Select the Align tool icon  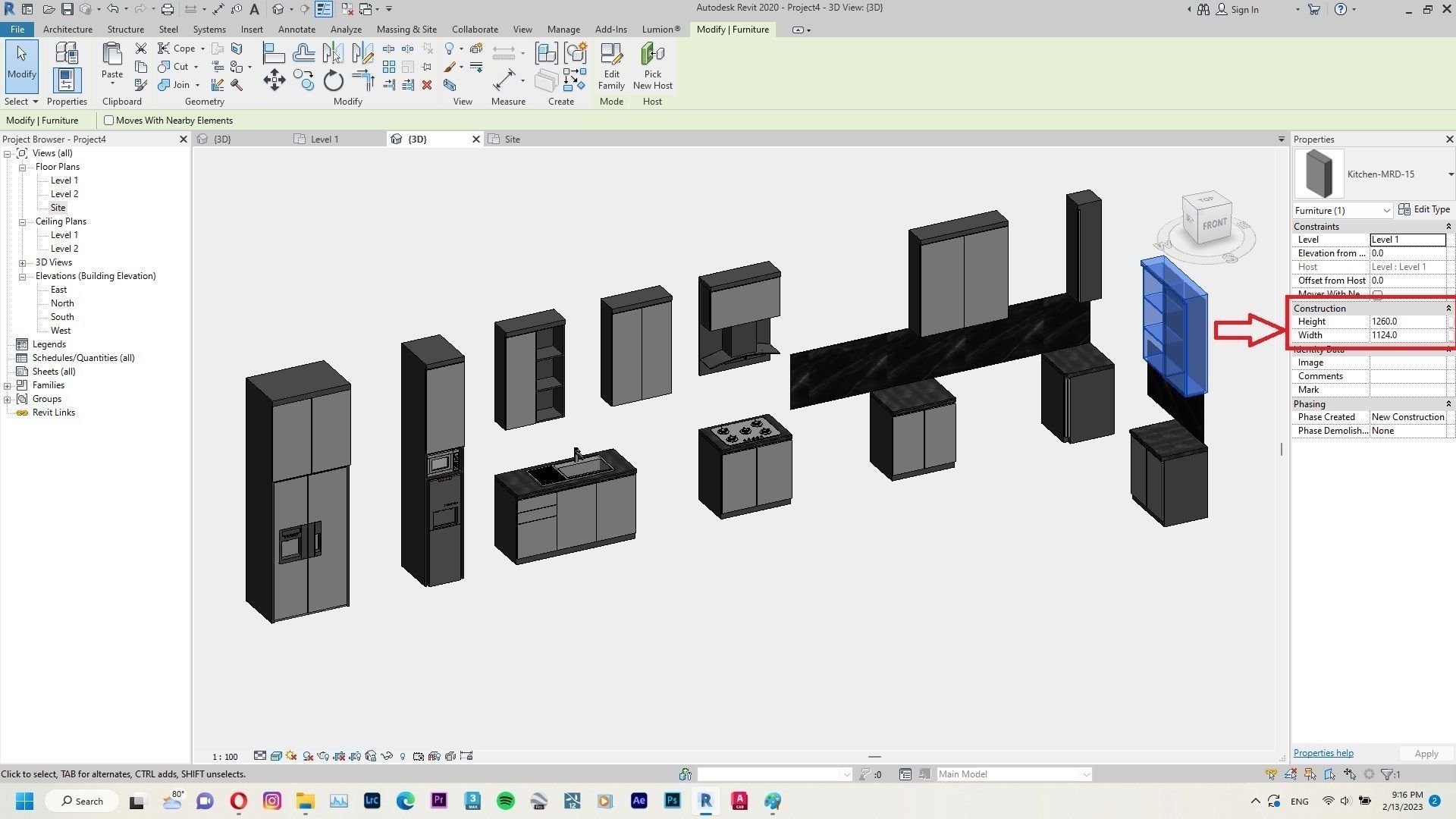(273, 53)
